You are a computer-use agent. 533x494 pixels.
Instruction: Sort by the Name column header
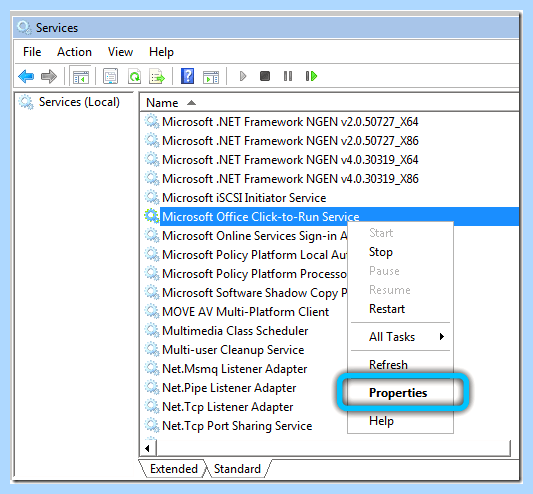329,103
